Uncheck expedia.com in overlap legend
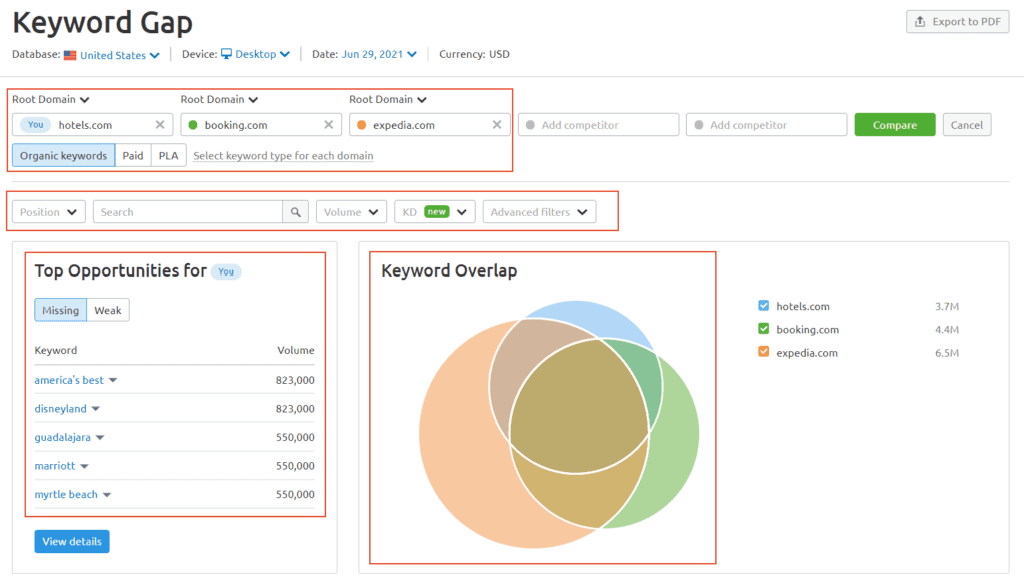This screenshot has height=585, width=1024. pos(763,352)
